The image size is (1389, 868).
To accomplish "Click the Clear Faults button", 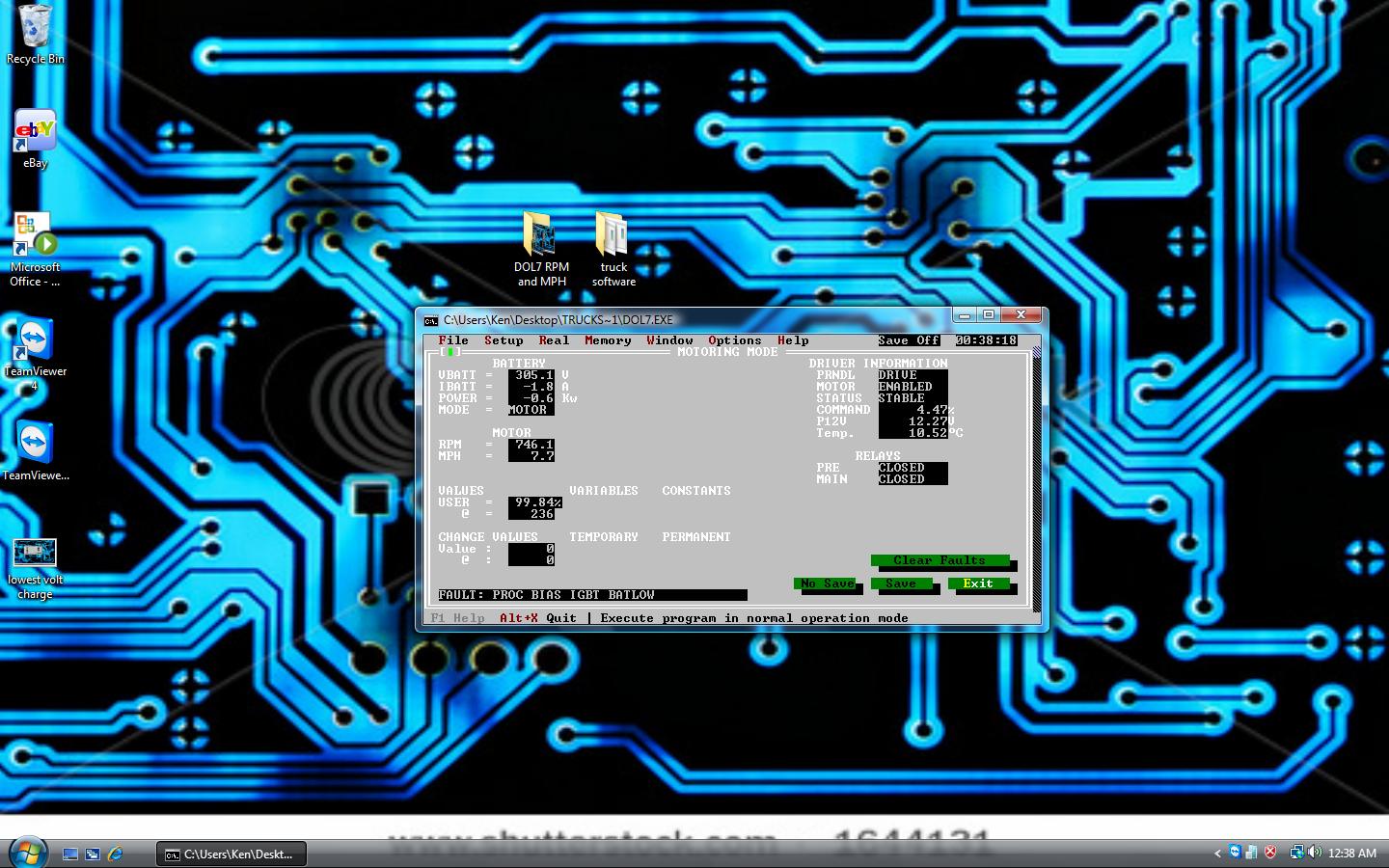I will tap(940, 560).
